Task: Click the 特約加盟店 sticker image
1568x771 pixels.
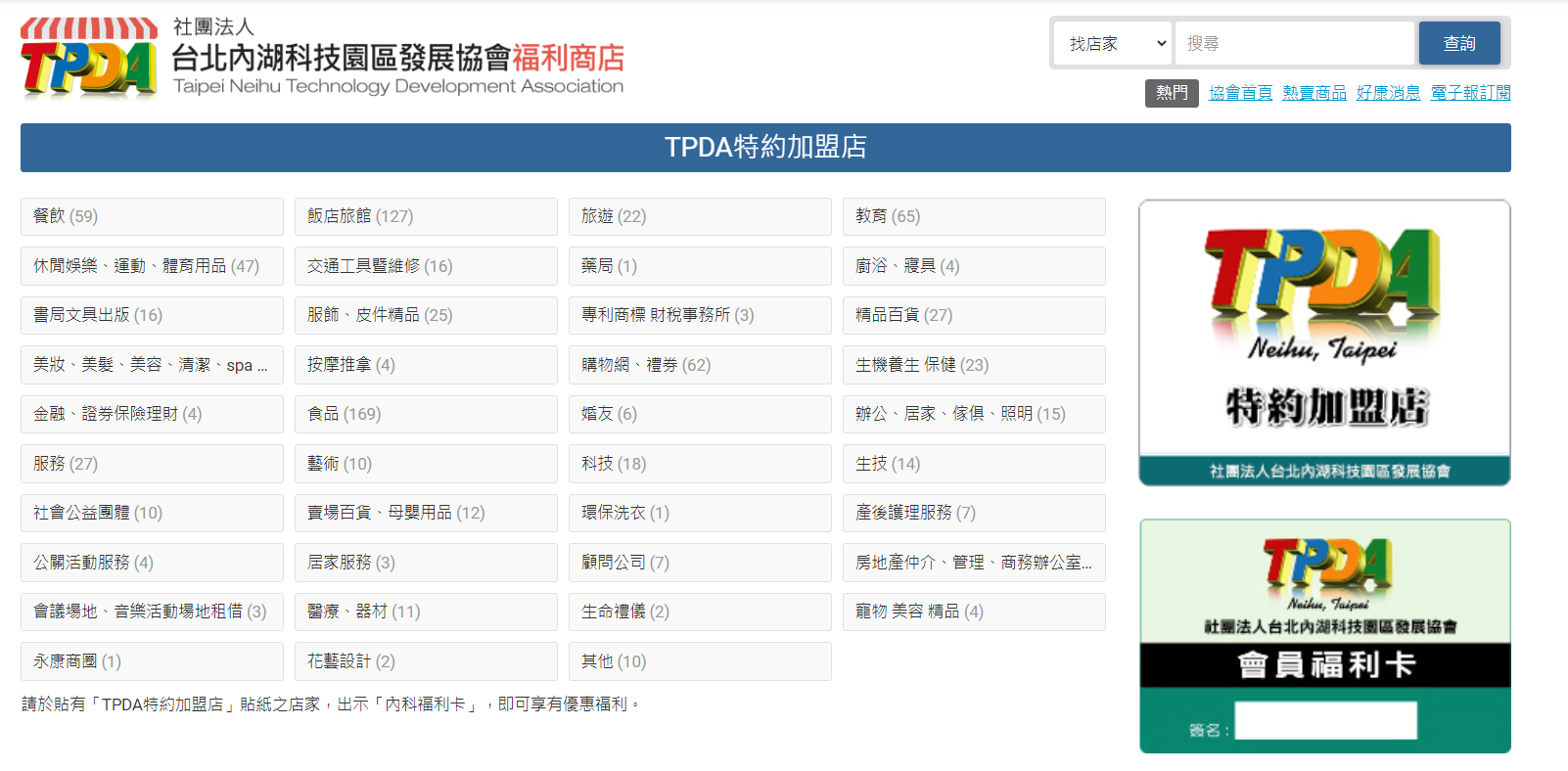Action: pos(1324,342)
